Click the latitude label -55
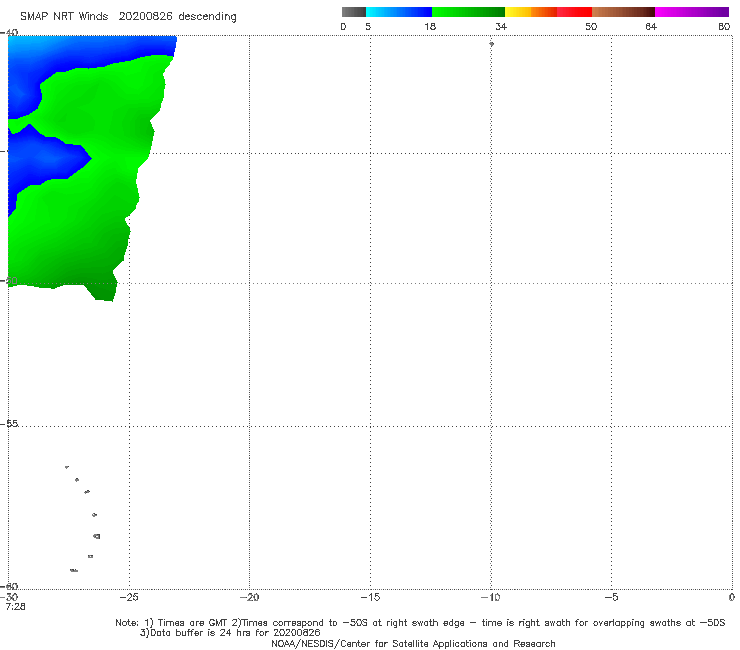 [x=9, y=424]
